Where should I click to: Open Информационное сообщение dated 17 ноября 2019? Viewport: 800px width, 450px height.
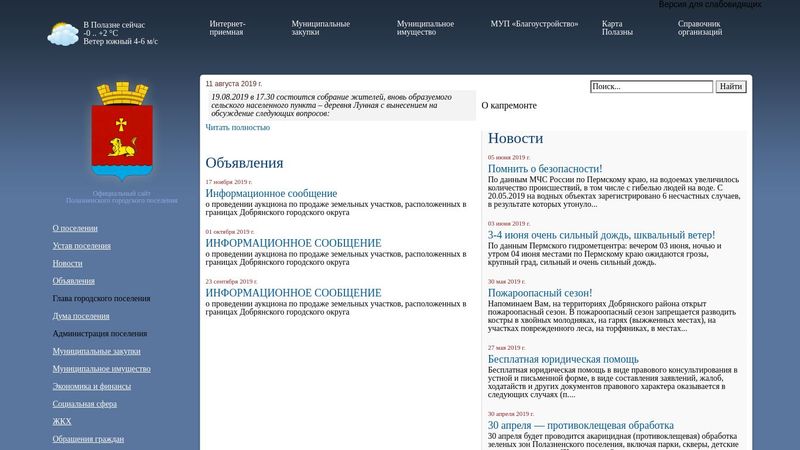(x=271, y=193)
